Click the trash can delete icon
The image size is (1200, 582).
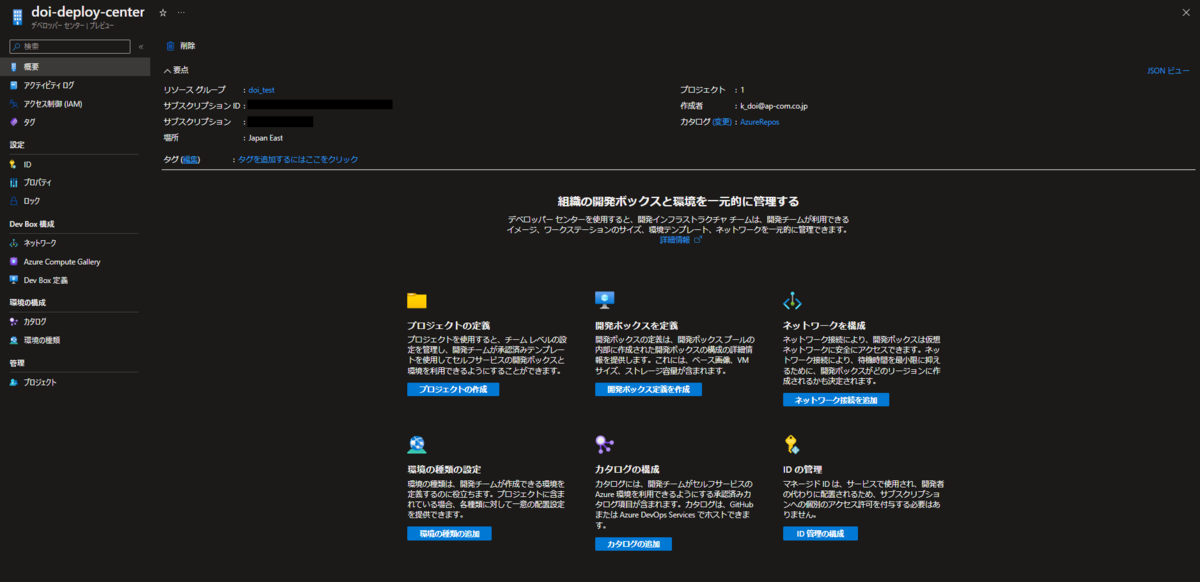(170, 46)
